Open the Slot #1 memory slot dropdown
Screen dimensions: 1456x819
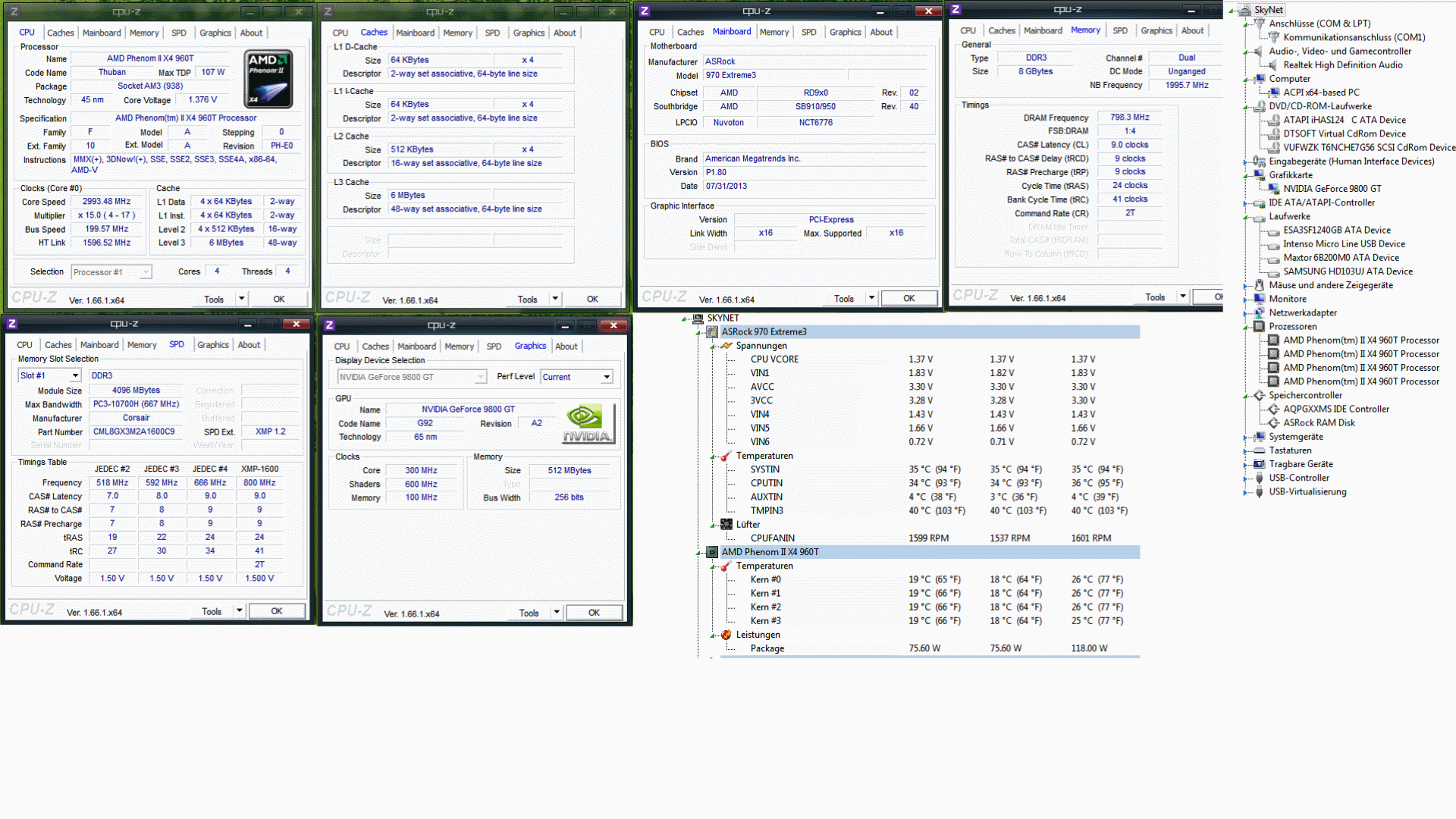click(75, 376)
